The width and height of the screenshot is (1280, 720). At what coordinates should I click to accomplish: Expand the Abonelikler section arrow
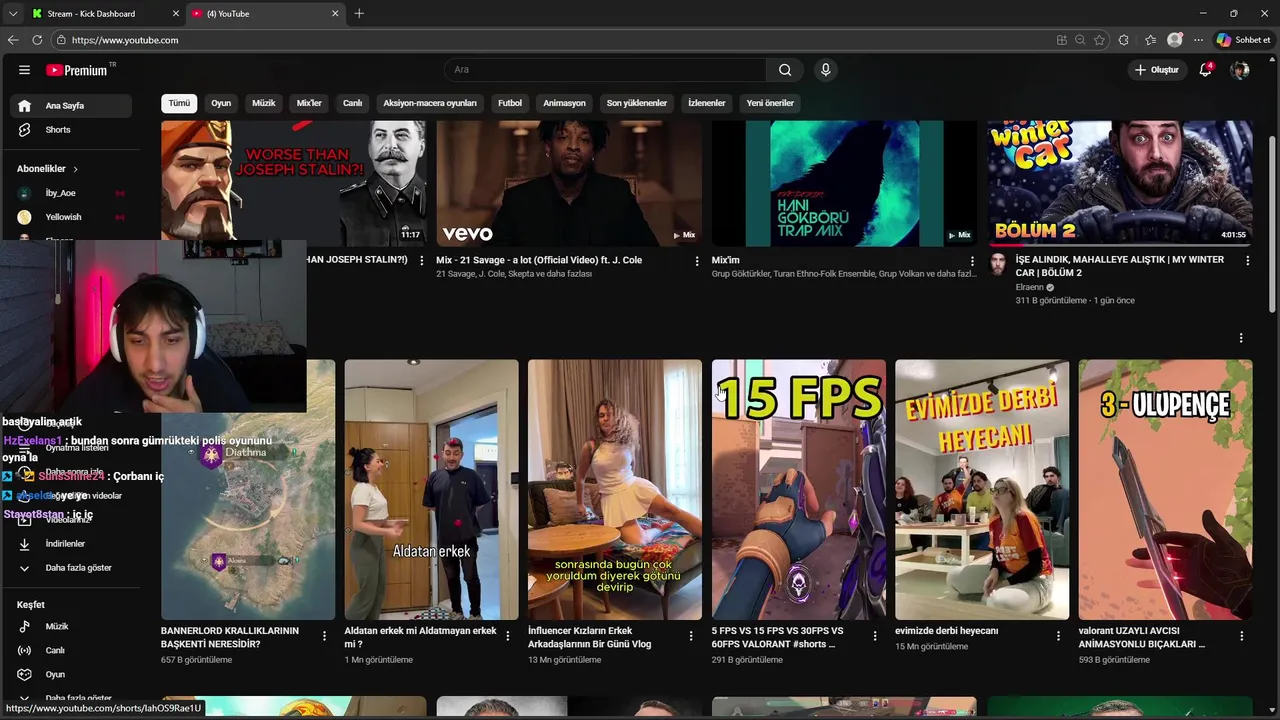tap(75, 169)
